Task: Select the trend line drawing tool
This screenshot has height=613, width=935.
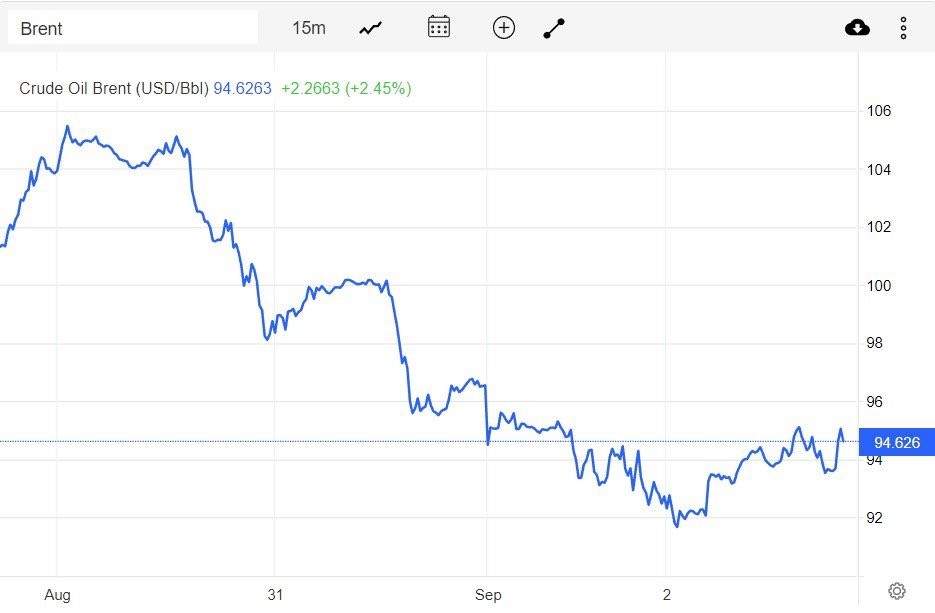Action: (554, 28)
